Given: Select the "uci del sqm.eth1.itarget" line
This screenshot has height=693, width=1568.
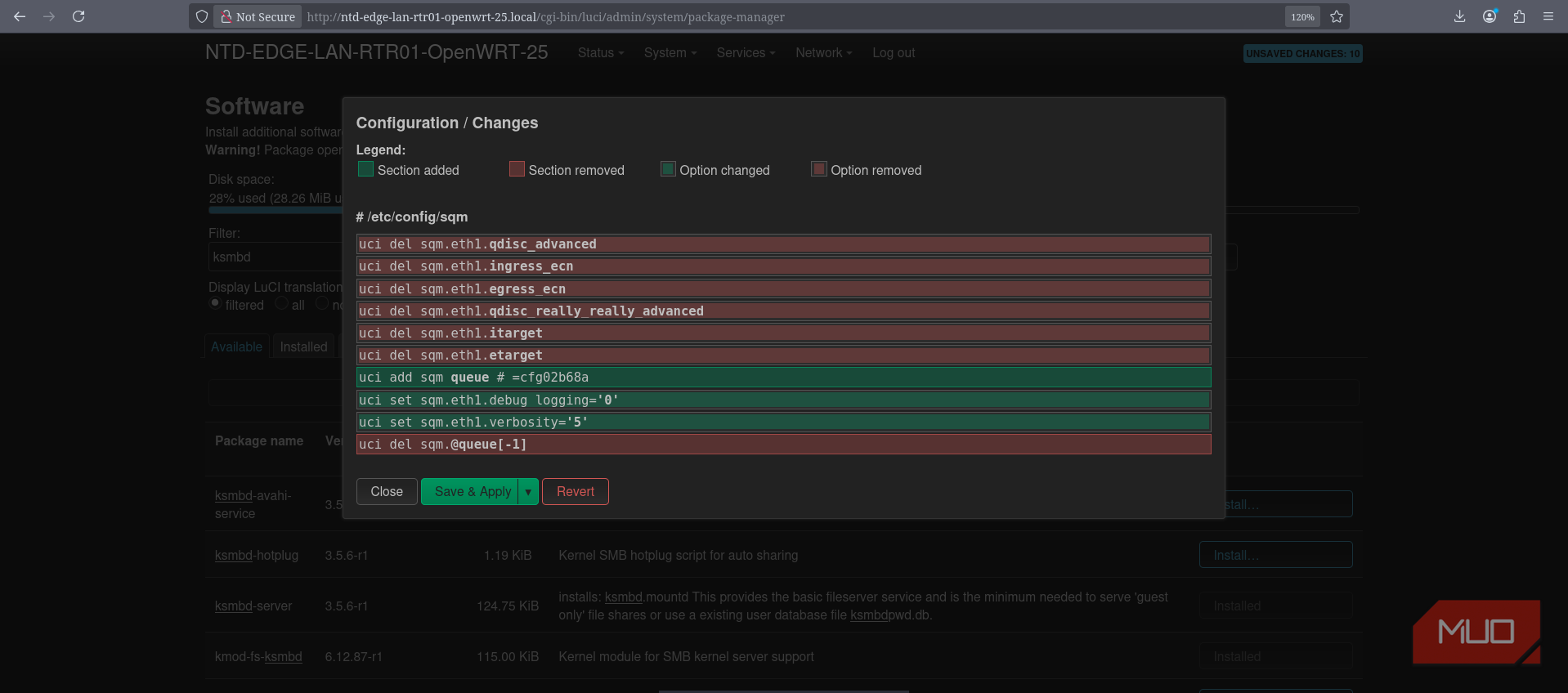Looking at the screenshot, I should point(784,333).
